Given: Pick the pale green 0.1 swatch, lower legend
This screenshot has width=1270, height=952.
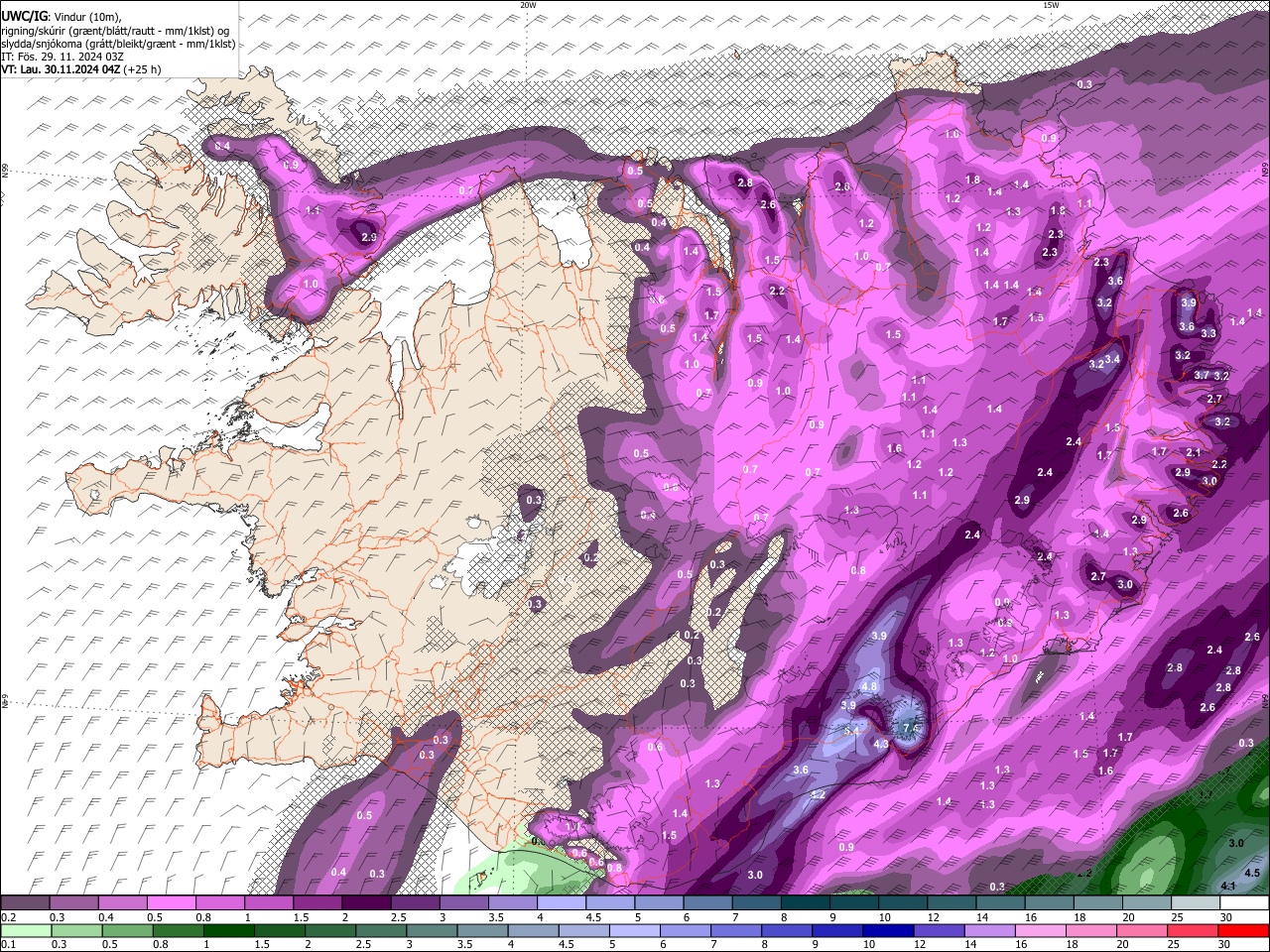Looking at the screenshot, I should click(28, 931).
